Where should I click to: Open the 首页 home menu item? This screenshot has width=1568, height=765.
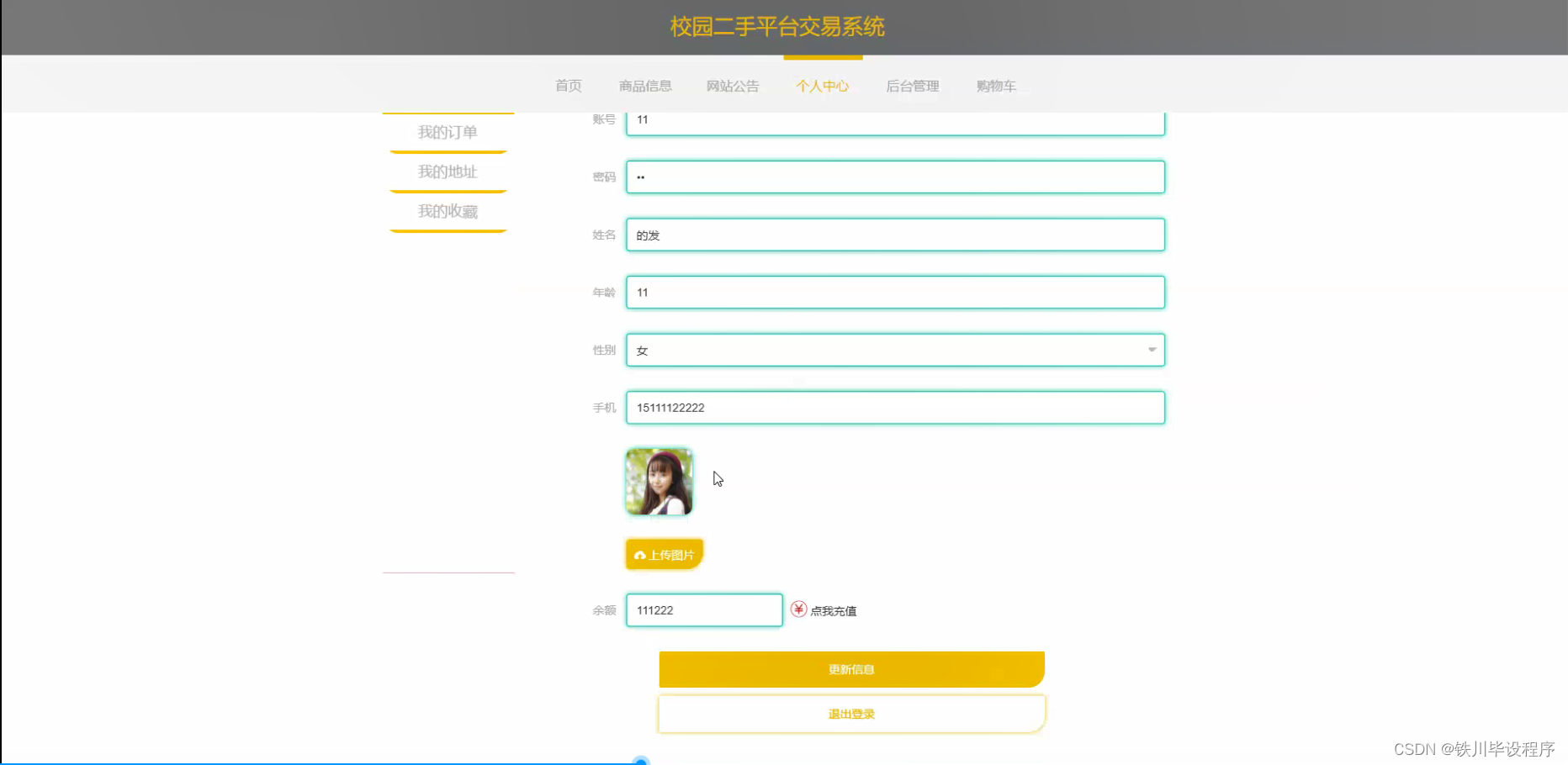coord(568,86)
